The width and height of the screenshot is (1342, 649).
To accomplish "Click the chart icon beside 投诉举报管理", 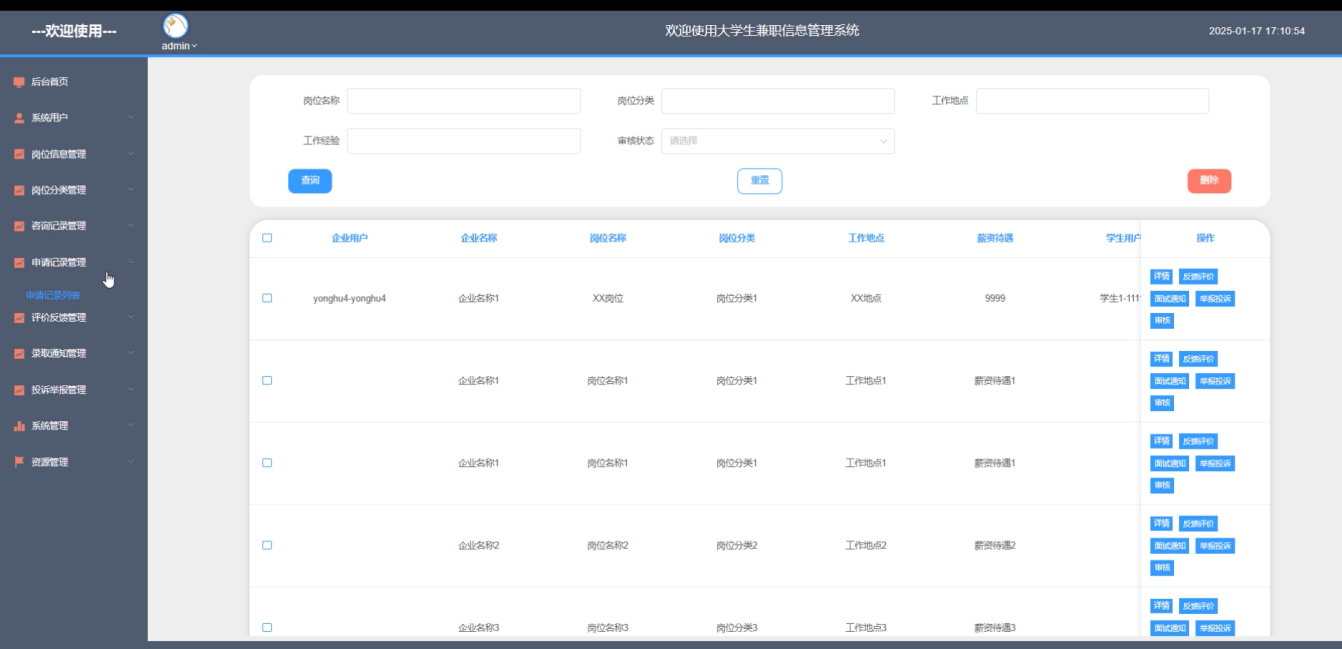I will pos(19,390).
